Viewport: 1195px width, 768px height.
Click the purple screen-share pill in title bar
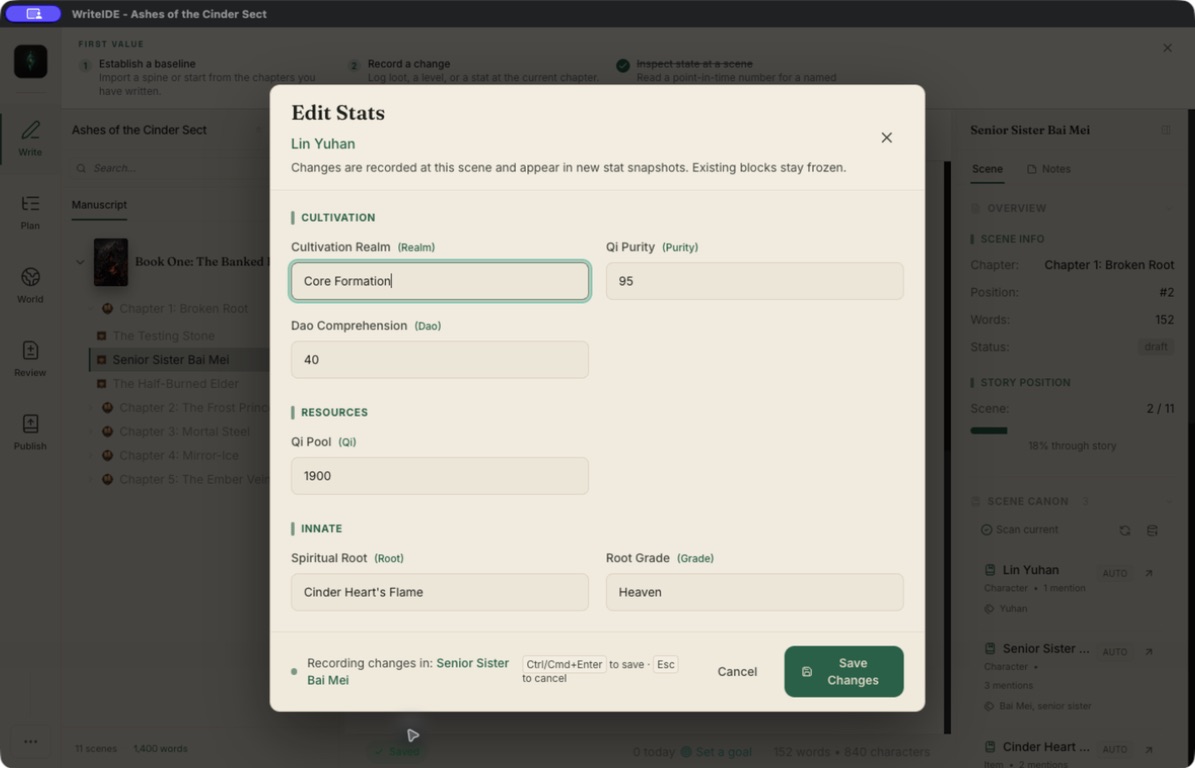point(34,14)
